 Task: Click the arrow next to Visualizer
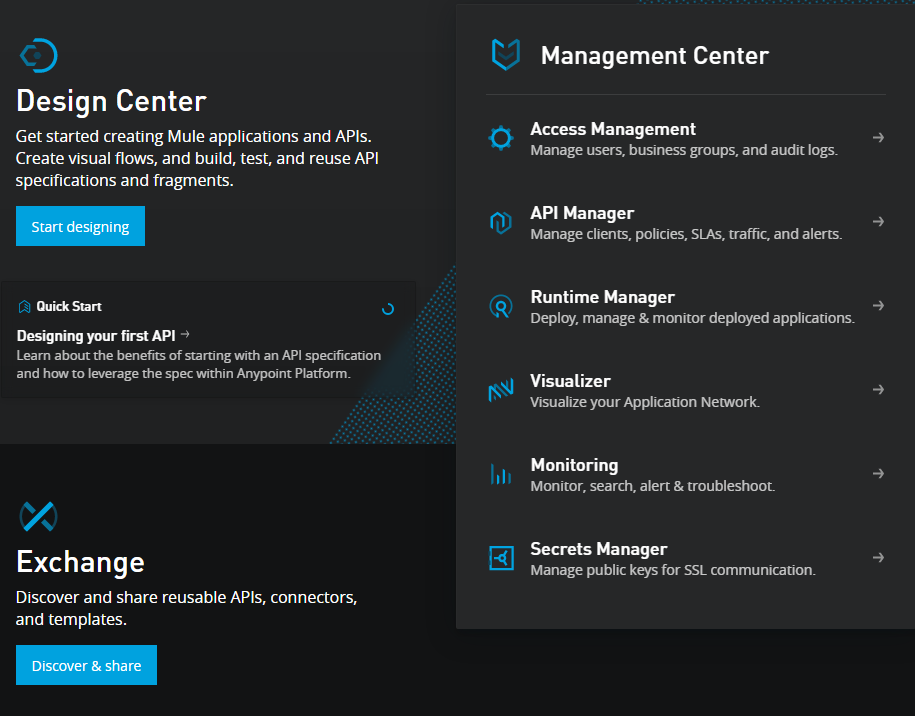(x=878, y=390)
